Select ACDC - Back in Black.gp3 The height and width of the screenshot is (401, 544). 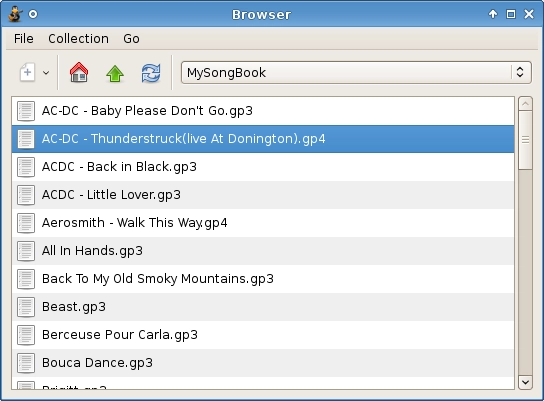[x=263, y=167]
